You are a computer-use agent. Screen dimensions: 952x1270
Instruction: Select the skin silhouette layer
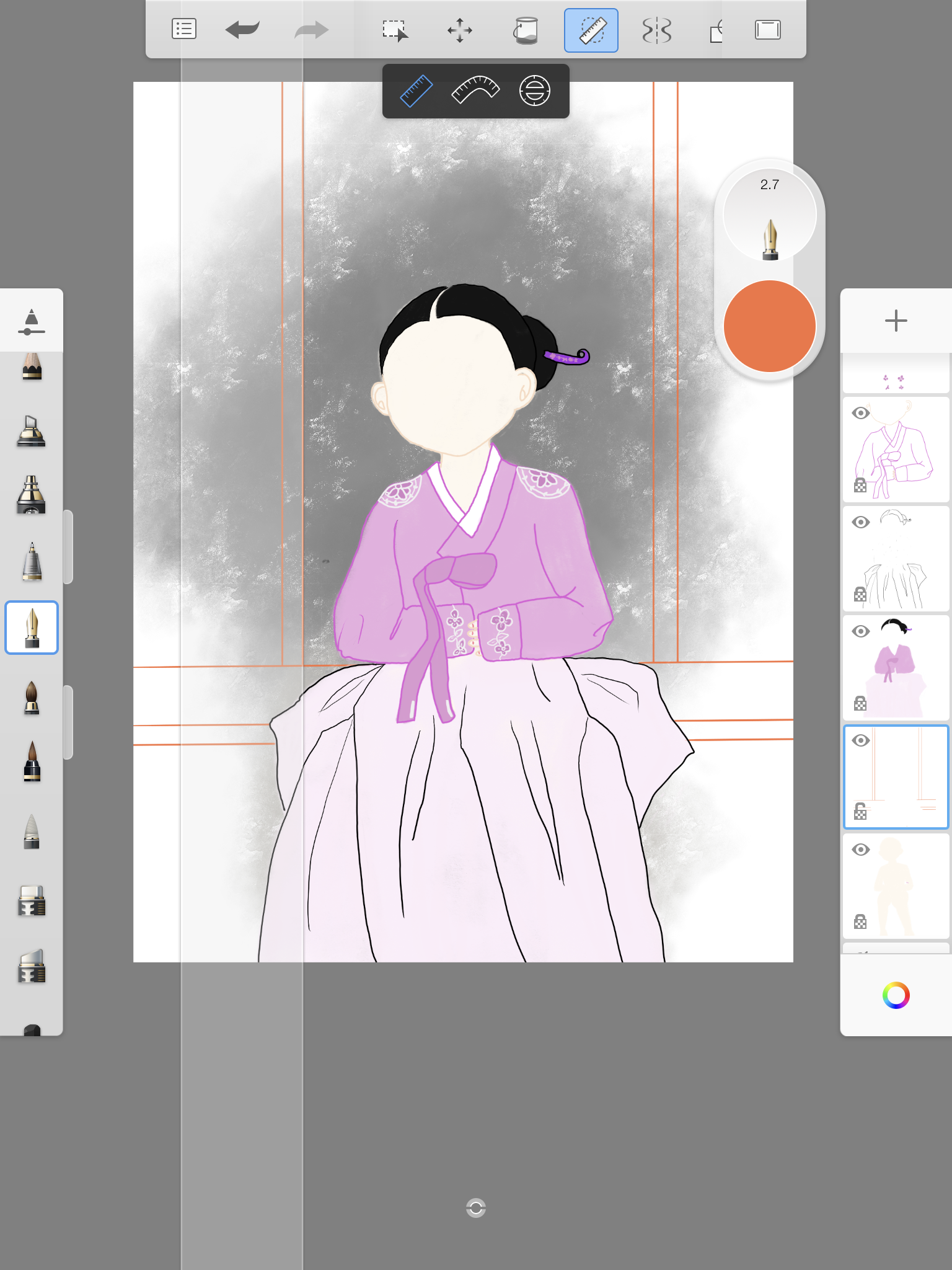pyautogui.click(x=896, y=886)
